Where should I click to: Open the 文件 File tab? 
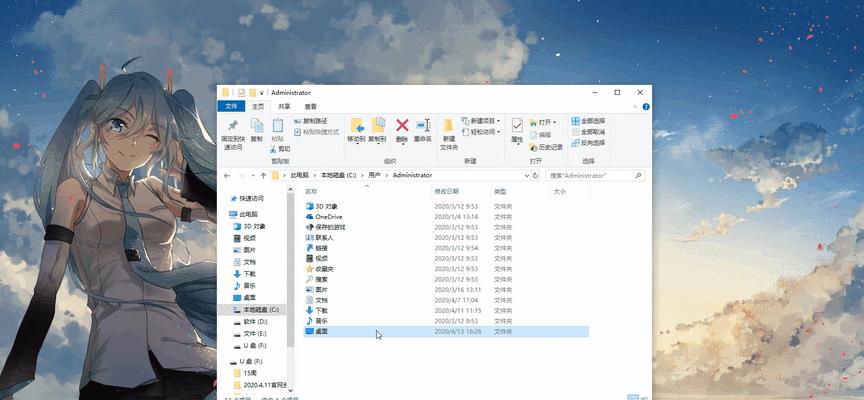click(x=231, y=106)
